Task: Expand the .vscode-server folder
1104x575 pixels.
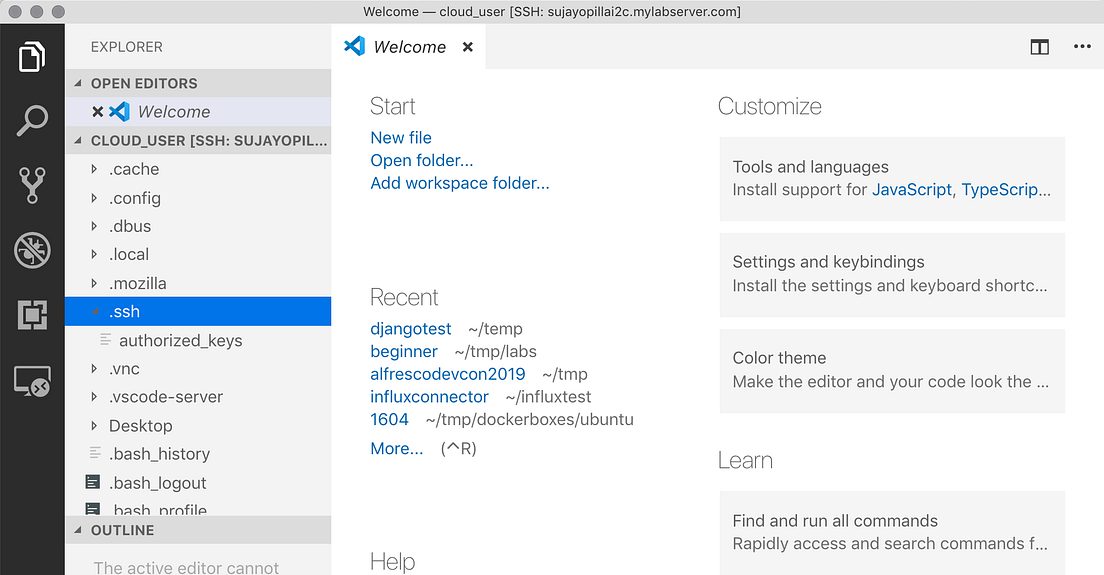Action: (94, 396)
